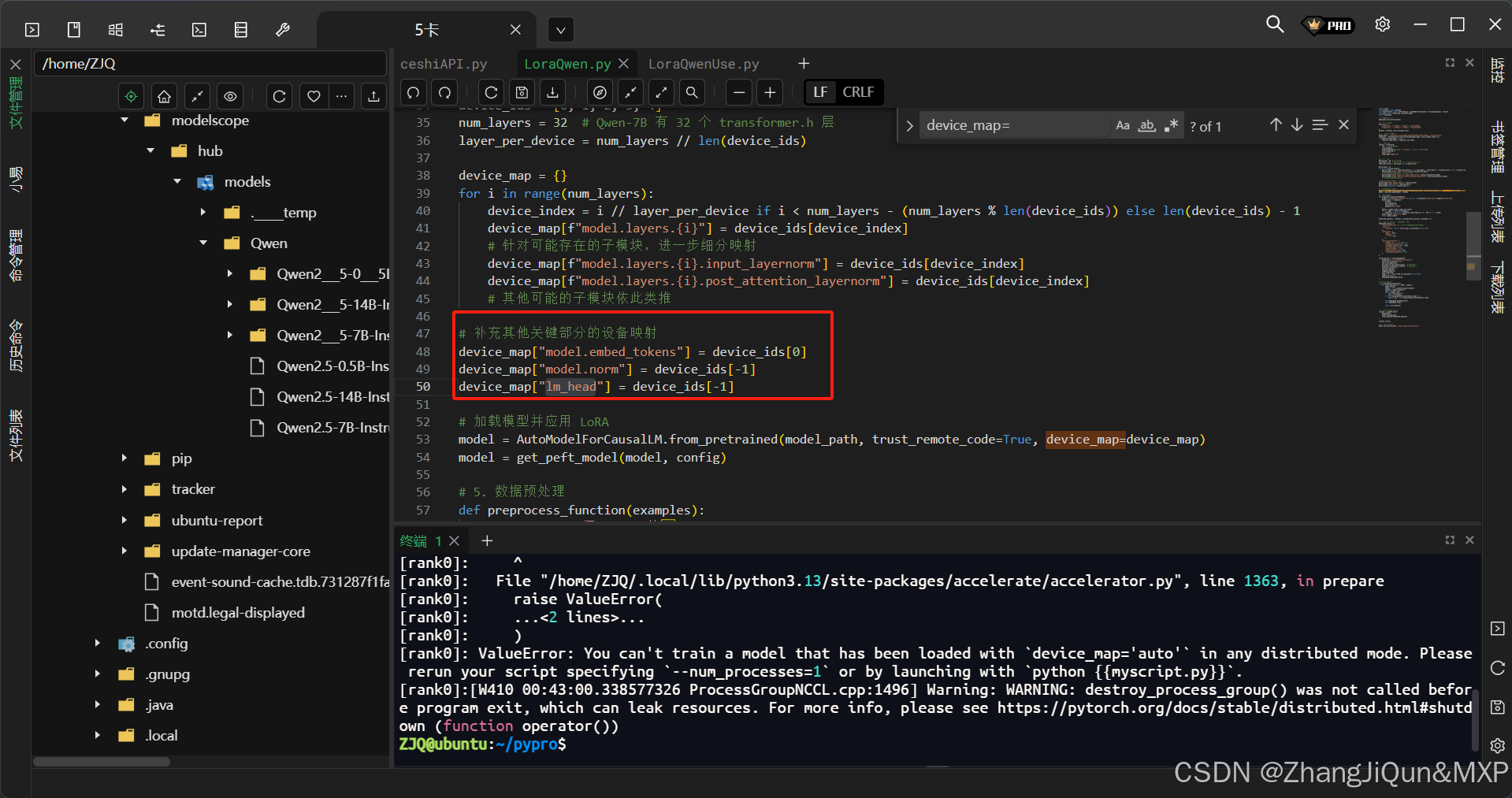This screenshot has width=1512, height=798.
Task: Open favorites via the heart icon
Action: (x=313, y=96)
